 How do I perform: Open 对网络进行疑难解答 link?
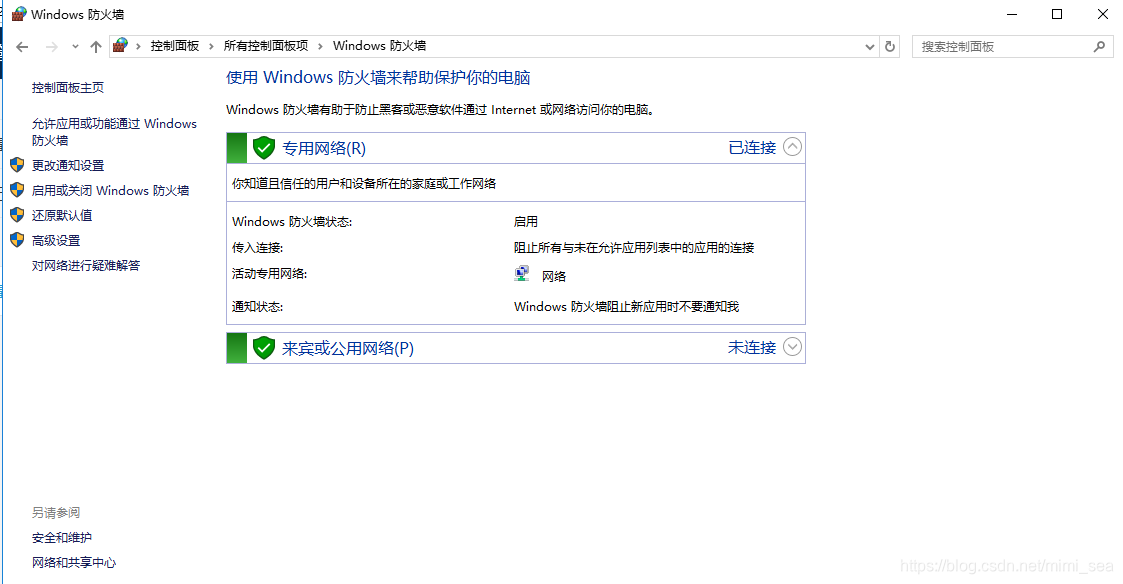click(x=86, y=266)
